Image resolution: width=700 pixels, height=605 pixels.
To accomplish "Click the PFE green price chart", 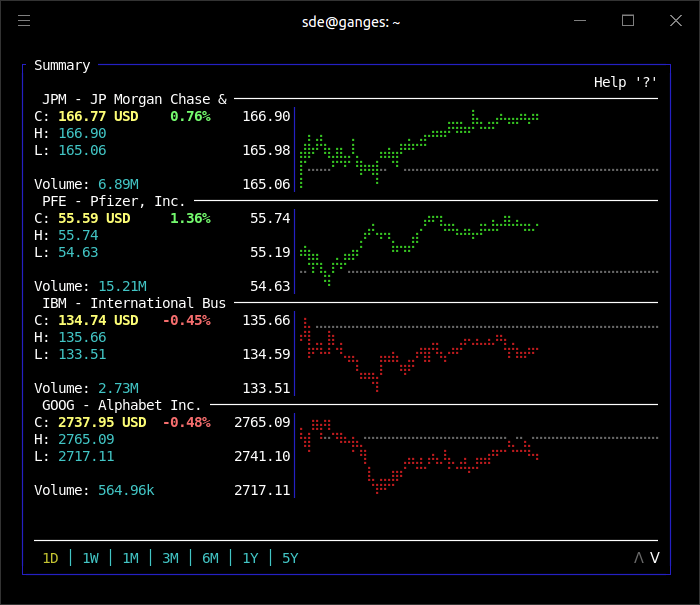I will click(x=419, y=250).
